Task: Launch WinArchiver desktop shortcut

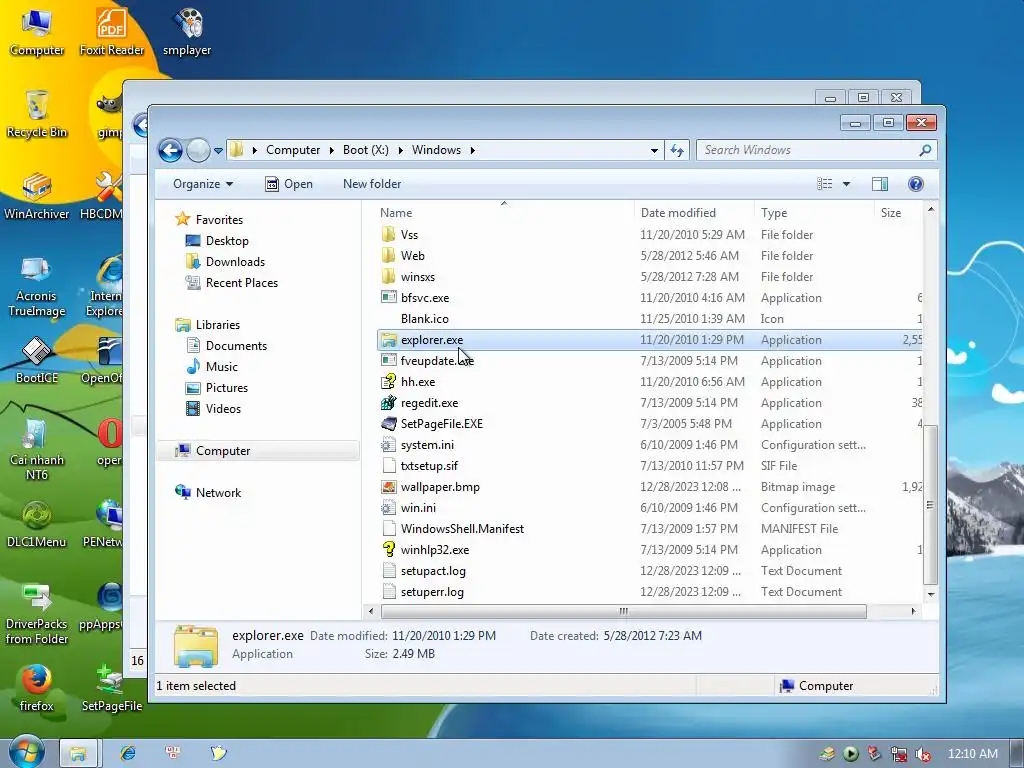Action: (37, 196)
